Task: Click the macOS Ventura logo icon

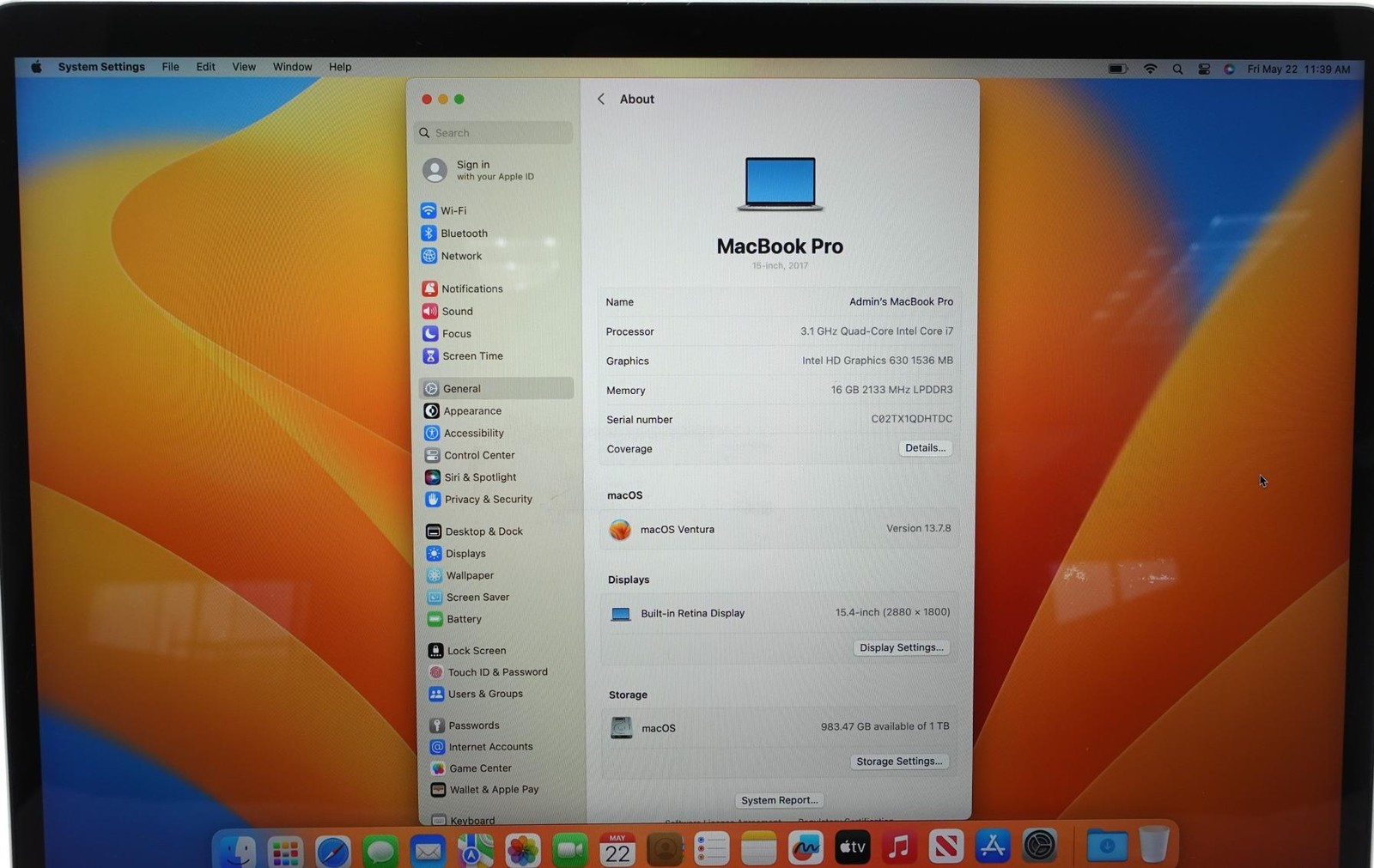Action: (620, 530)
